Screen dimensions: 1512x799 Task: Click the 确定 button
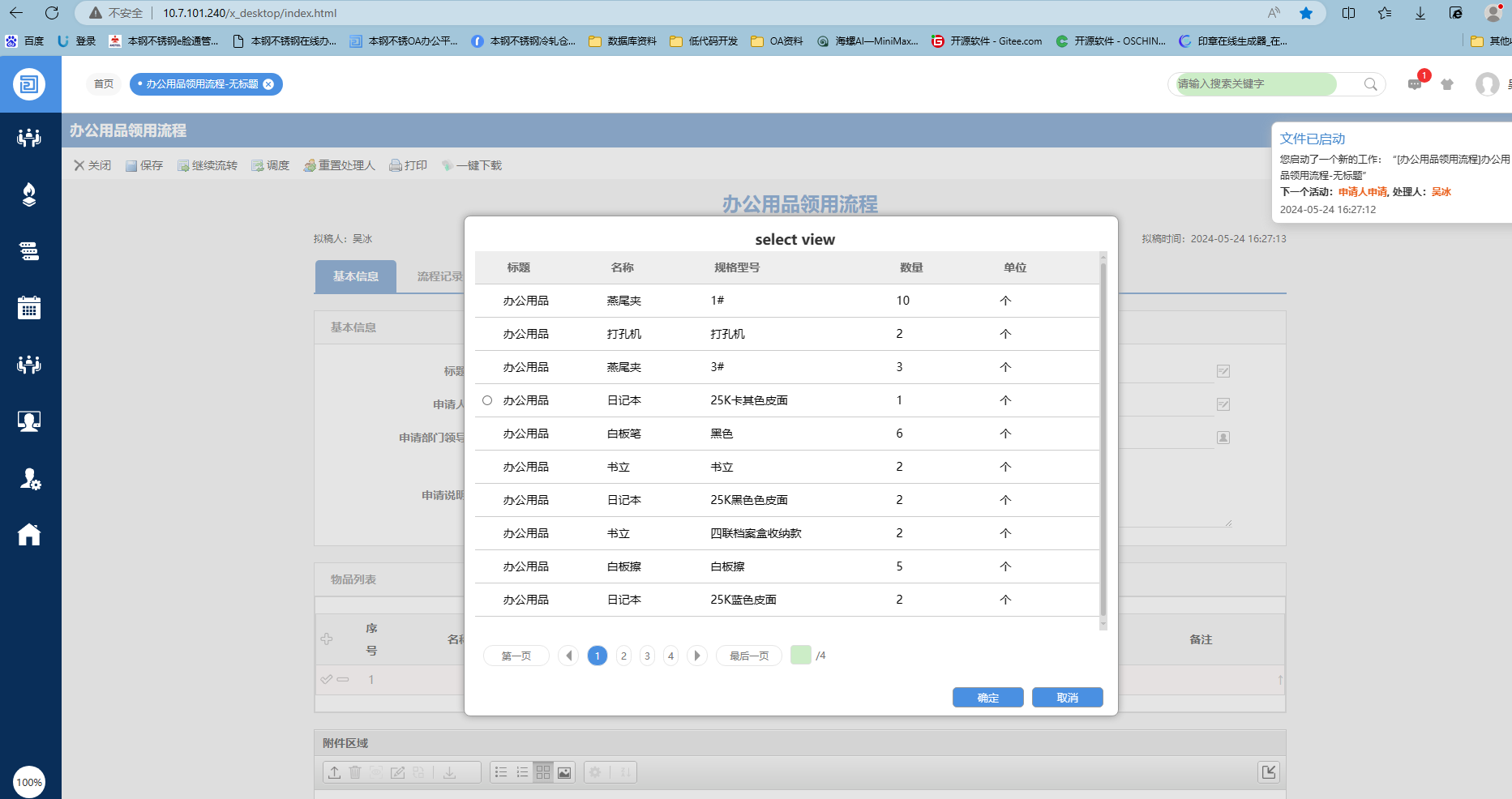tap(987, 698)
